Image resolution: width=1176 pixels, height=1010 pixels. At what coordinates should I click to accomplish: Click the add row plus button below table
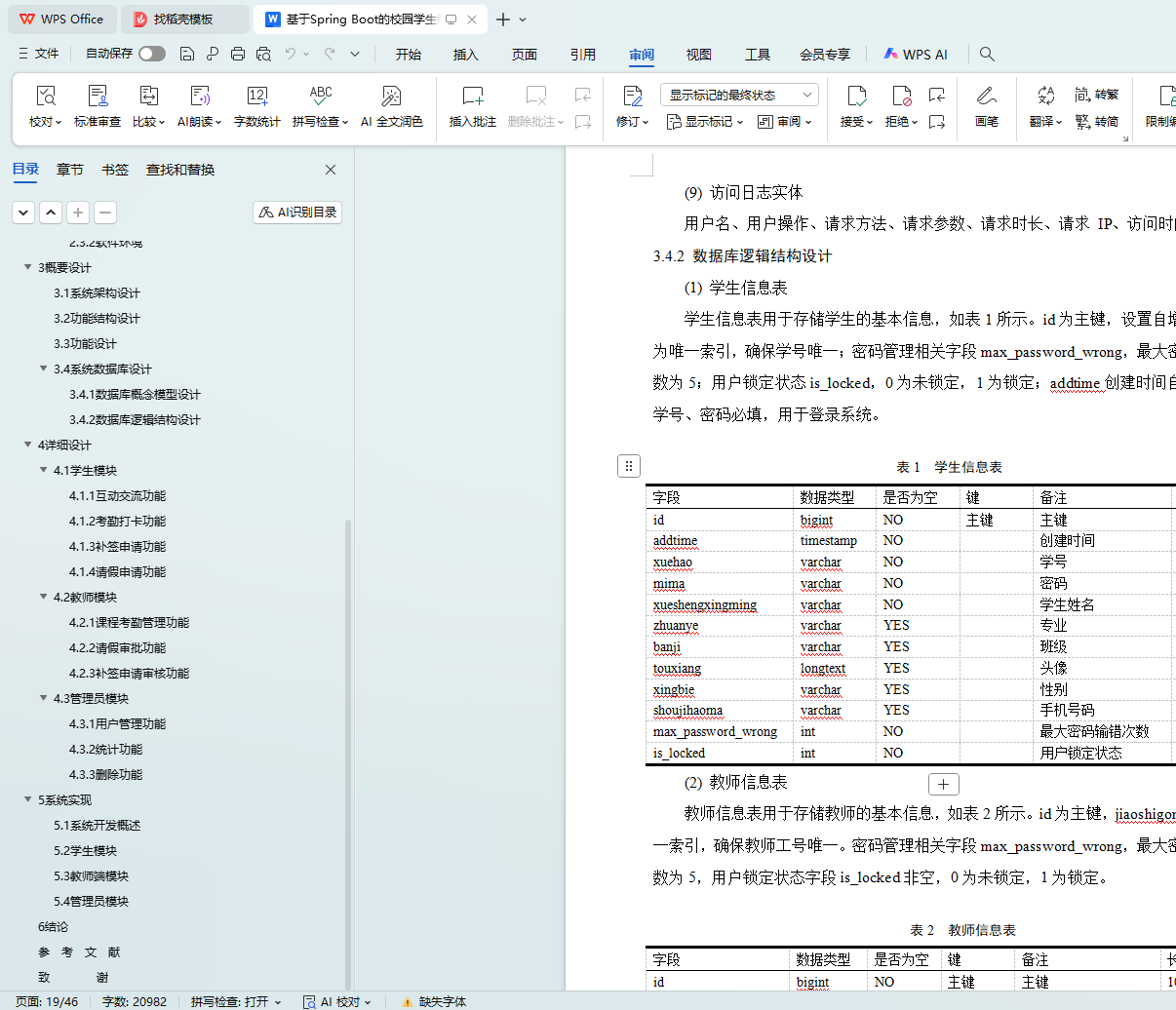943,784
